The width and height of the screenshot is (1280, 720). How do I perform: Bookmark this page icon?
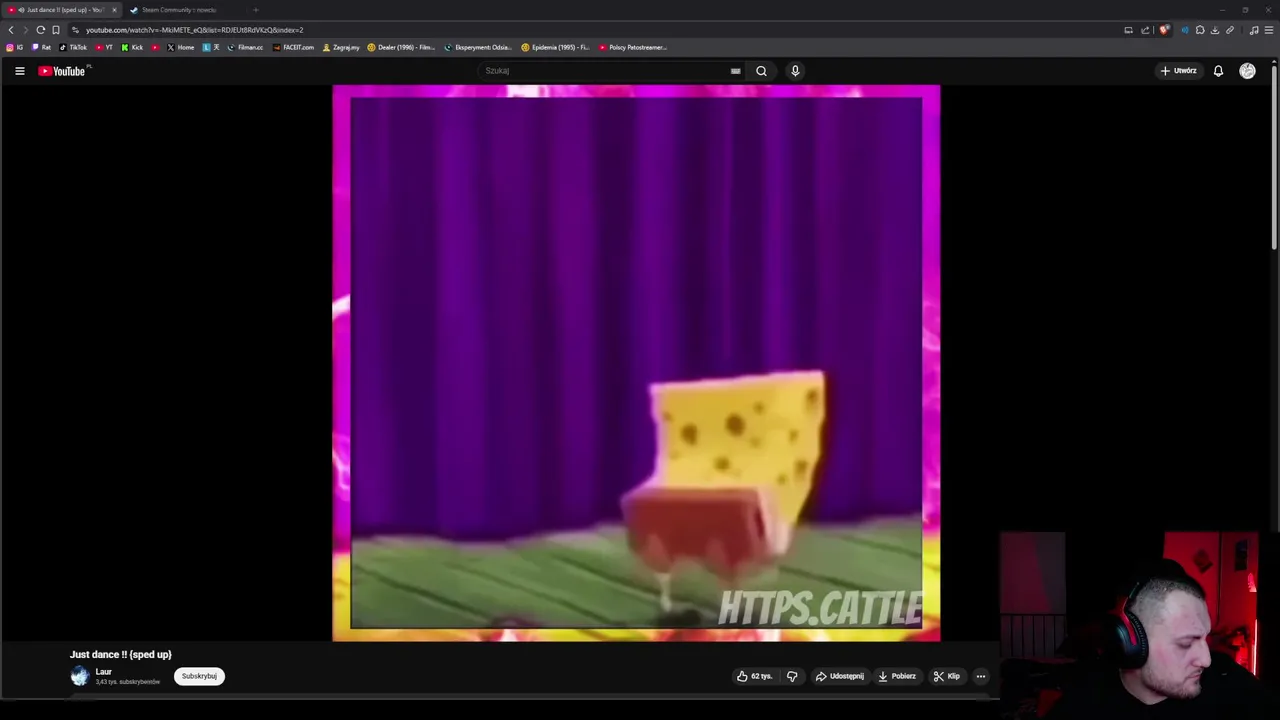(56, 30)
